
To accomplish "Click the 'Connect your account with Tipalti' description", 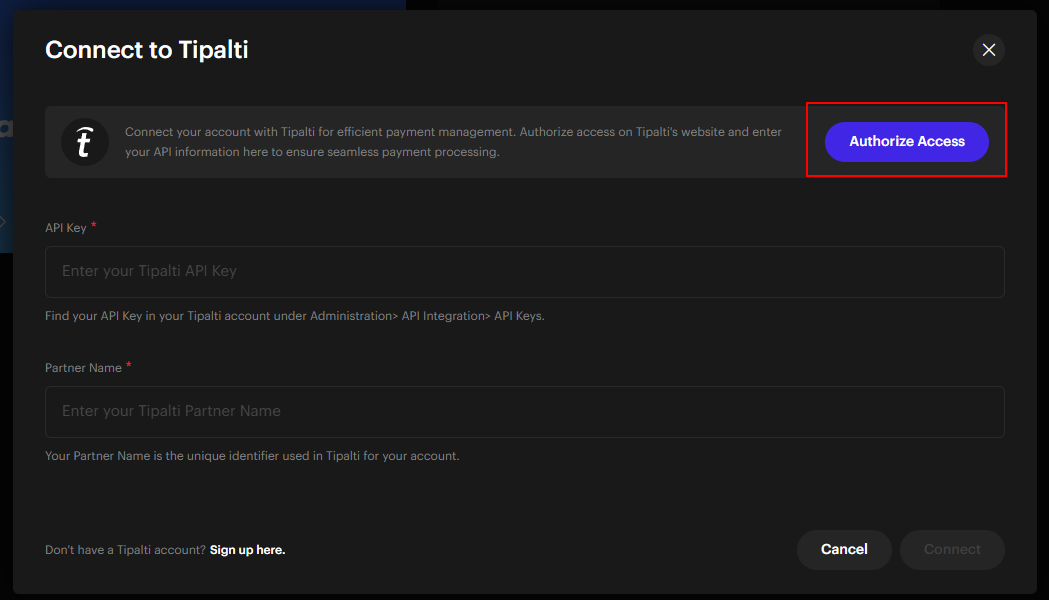I will coord(453,142).
